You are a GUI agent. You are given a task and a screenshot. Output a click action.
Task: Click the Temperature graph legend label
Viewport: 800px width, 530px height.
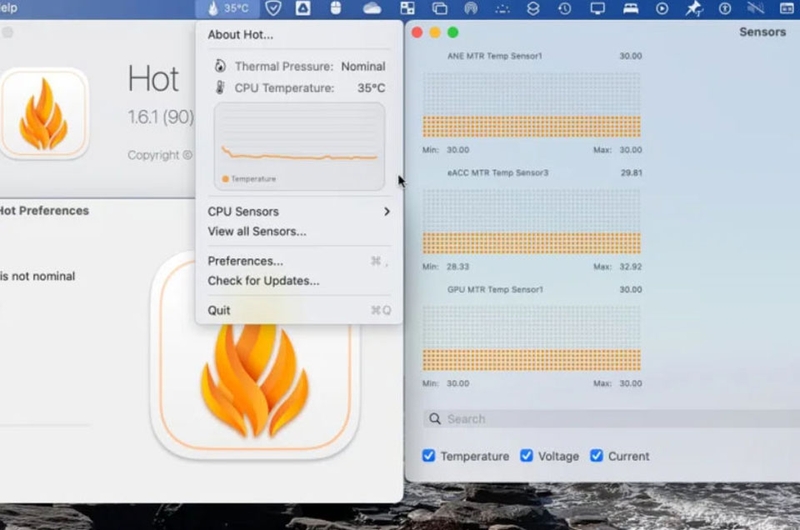pos(253,179)
